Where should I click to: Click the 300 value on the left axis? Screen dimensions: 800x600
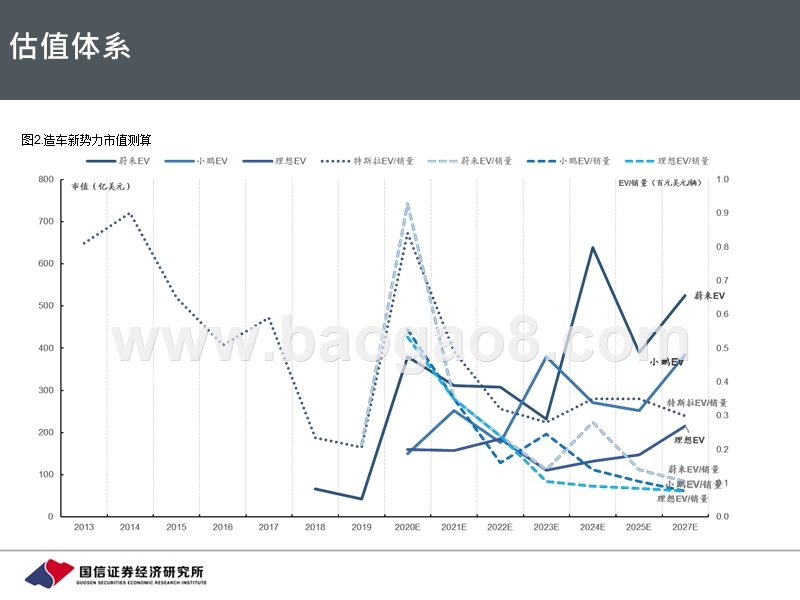(46, 390)
